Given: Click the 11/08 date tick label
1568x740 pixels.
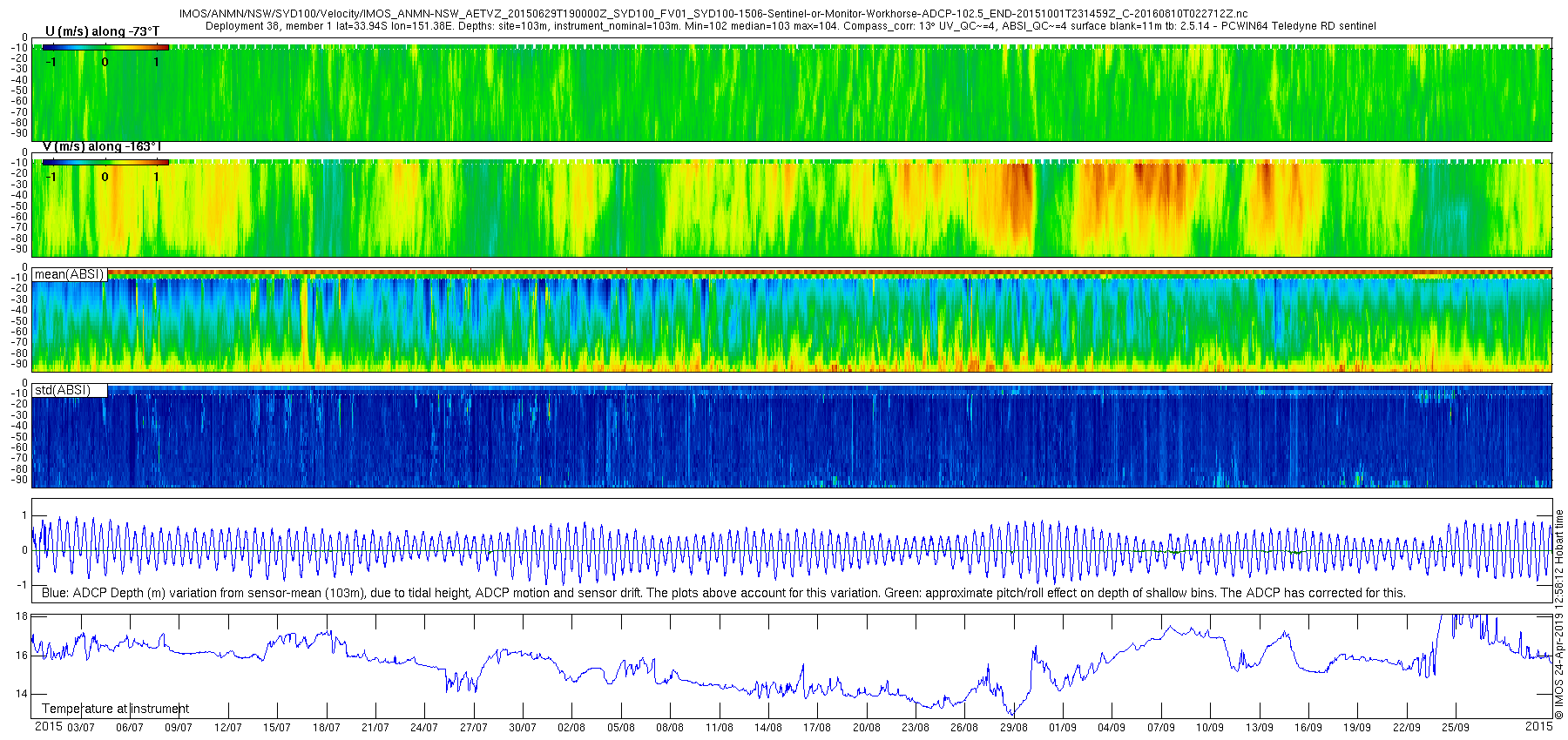Looking at the screenshot, I should (720, 727).
